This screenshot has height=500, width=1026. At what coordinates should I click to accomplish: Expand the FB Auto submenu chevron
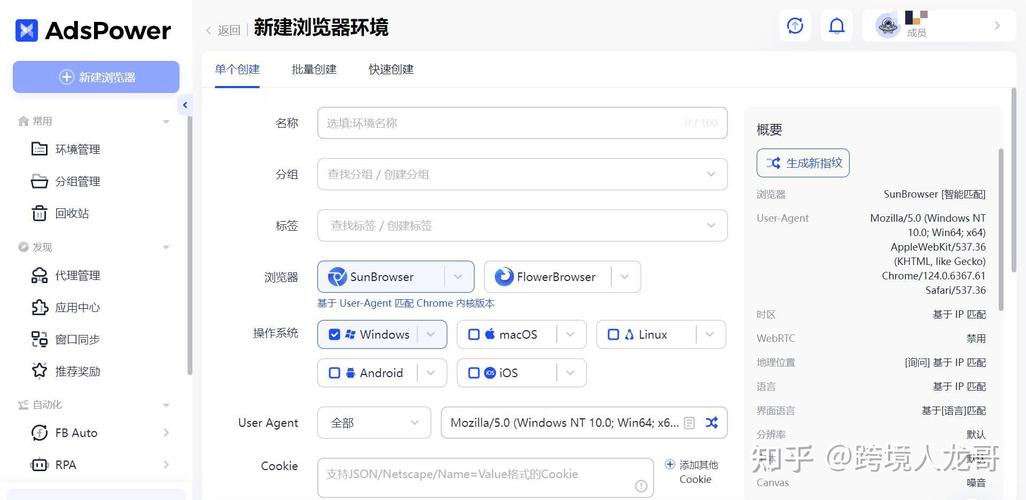click(x=166, y=433)
